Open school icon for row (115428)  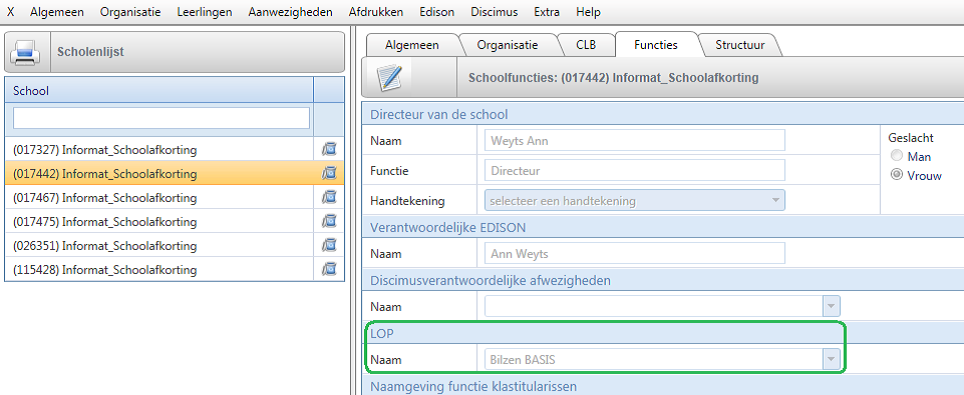click(329, 269)
